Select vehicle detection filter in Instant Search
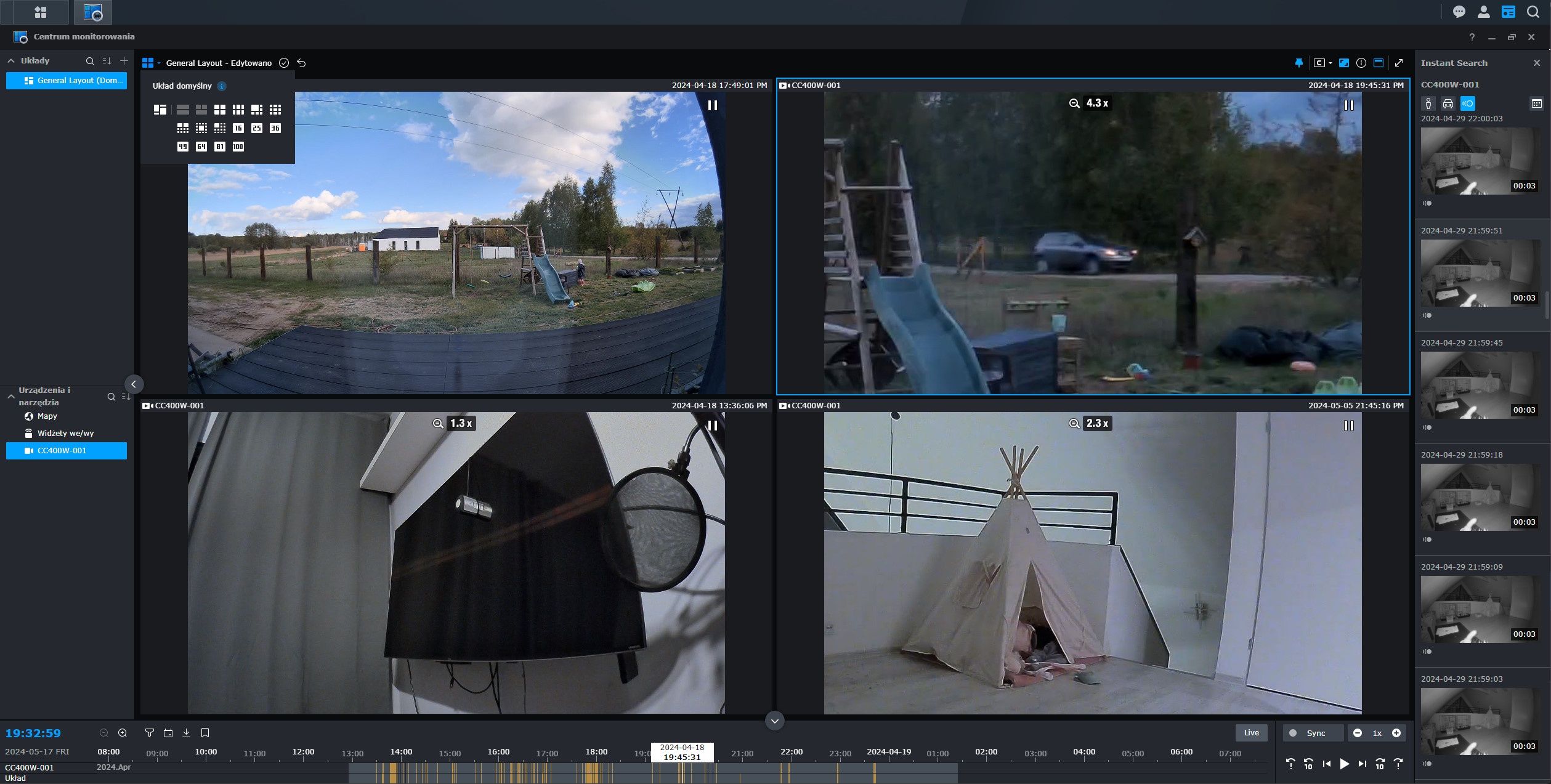 (x=1448, y=103)
